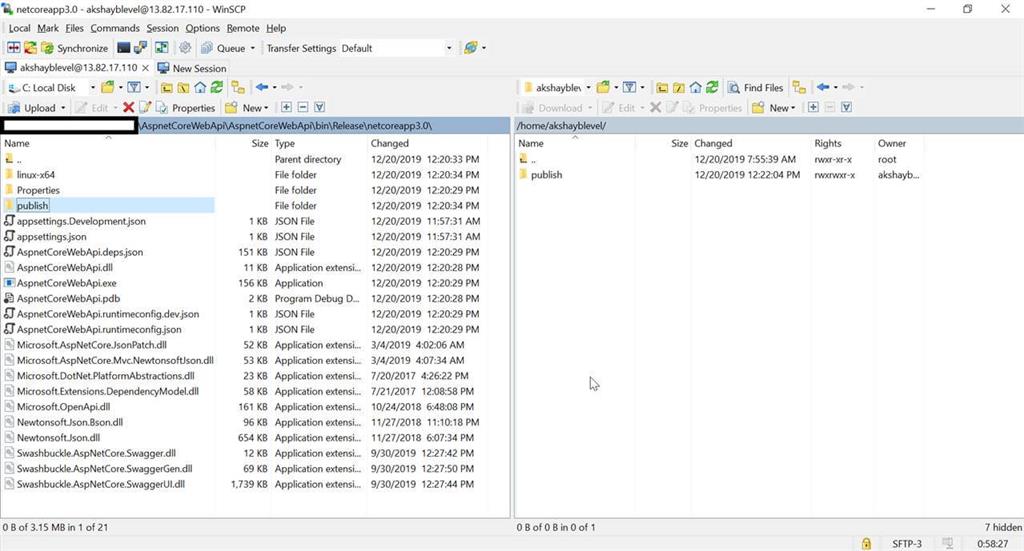This screenshot has width=1024, height=551.
Task: Select AspnetCoreWebApi.exe in local list
Action: pyautogui.click(x=67, y=283)
